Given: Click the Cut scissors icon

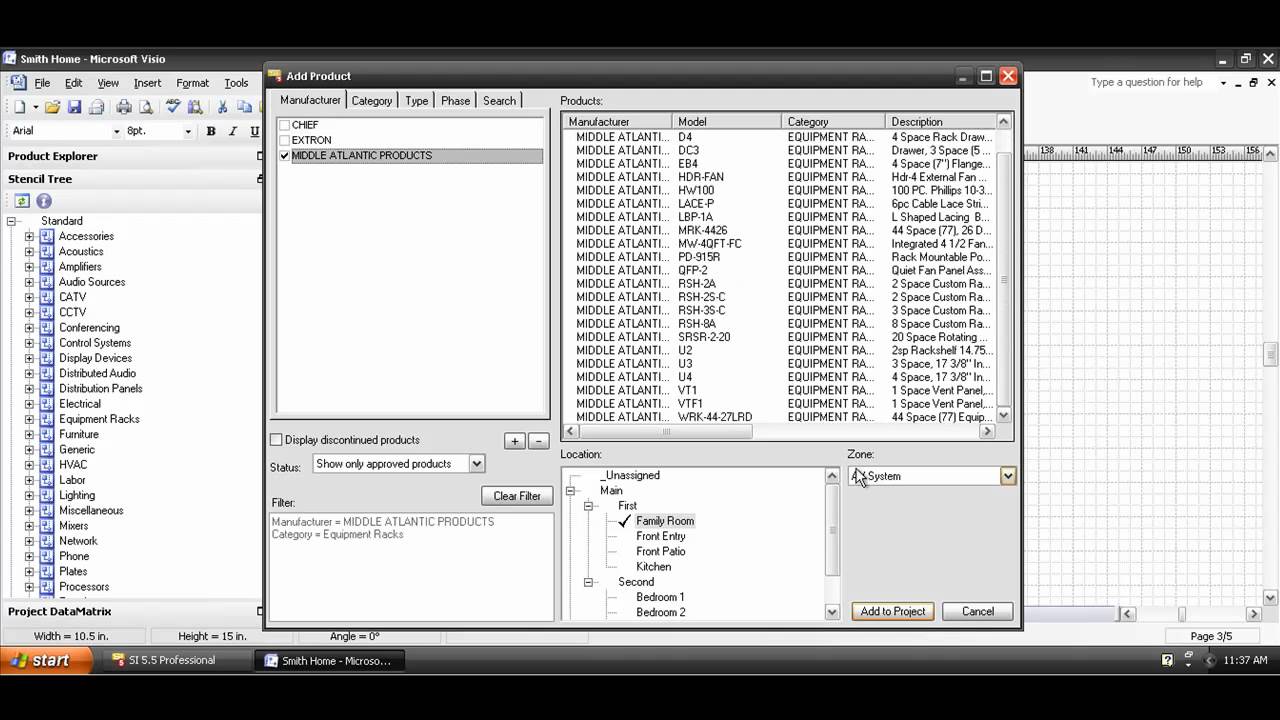Looking at the screenshot, I should tap(222, 107).
